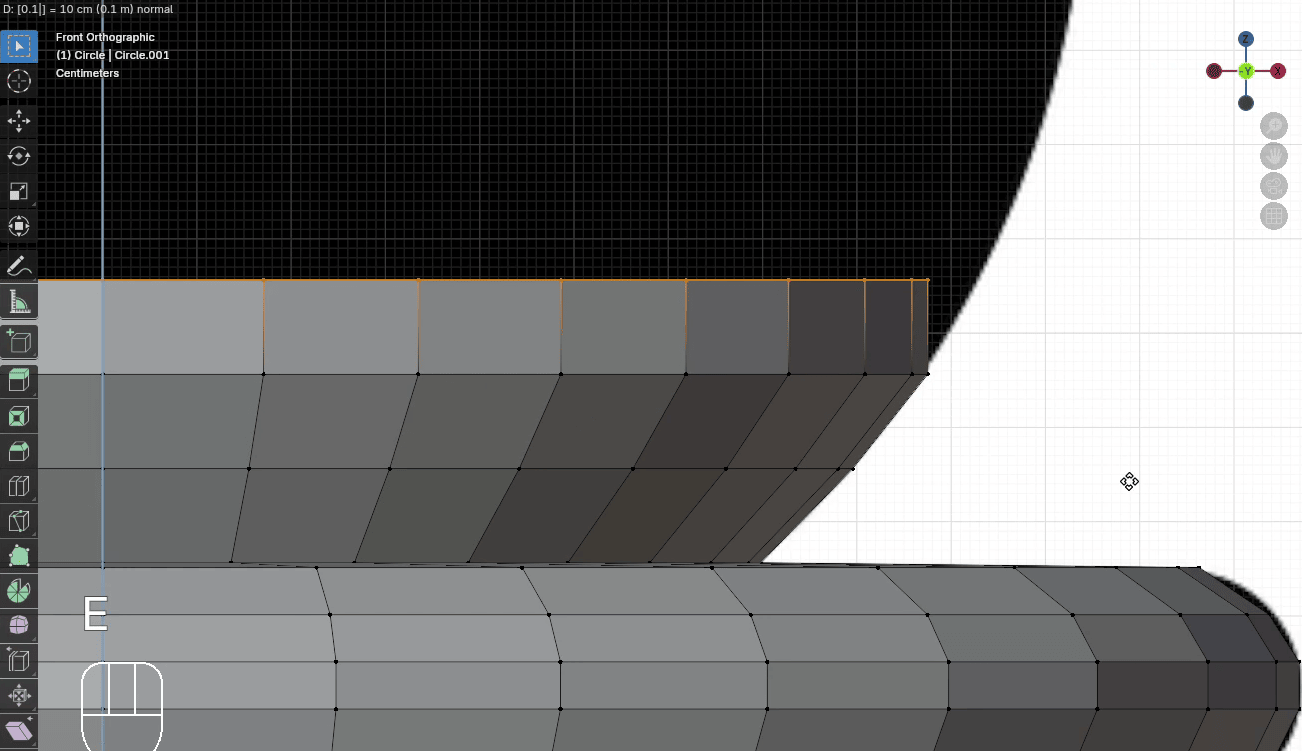Pick the Rotate tool

coord(19,156)
